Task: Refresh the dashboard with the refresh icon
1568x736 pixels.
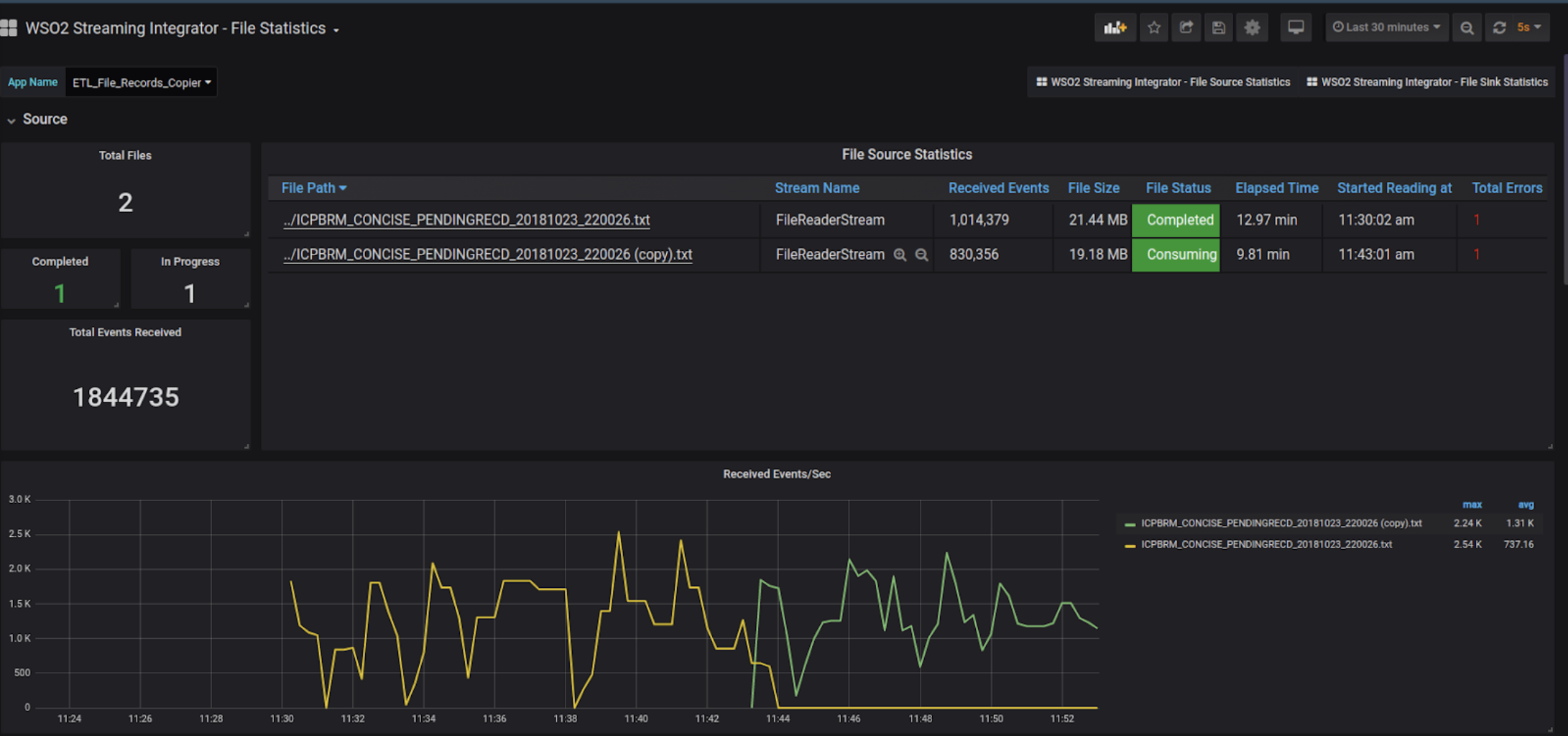Action: 1500,27
